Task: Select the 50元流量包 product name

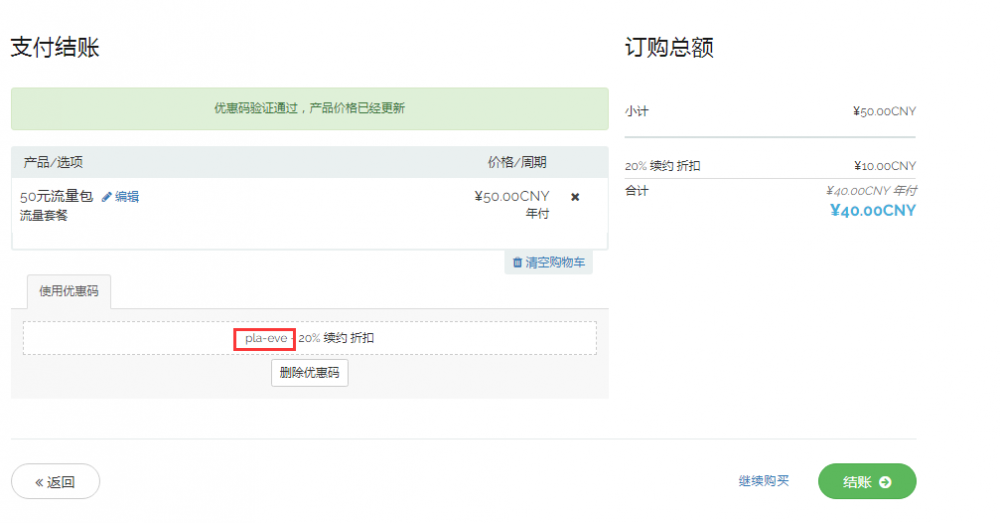Action: (56, 197)
